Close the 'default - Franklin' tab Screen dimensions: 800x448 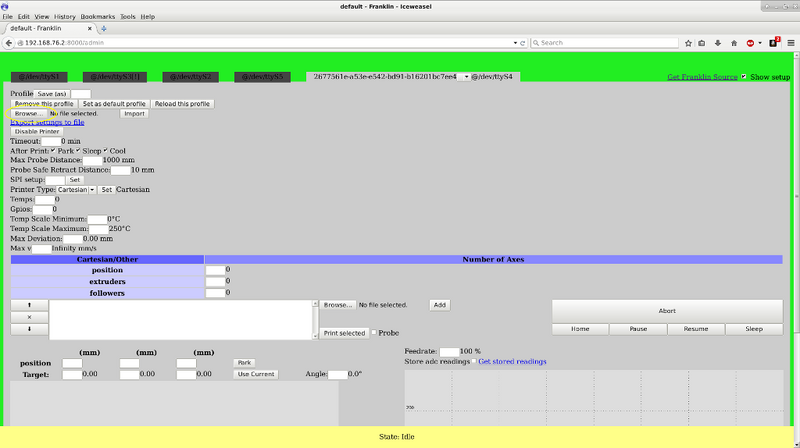(x=90, y=29)
